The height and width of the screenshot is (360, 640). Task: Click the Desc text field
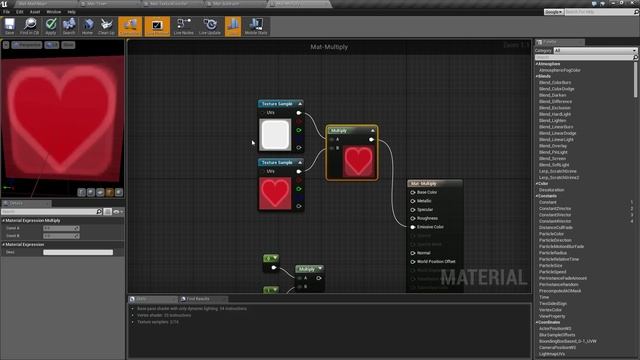point(78,252)
